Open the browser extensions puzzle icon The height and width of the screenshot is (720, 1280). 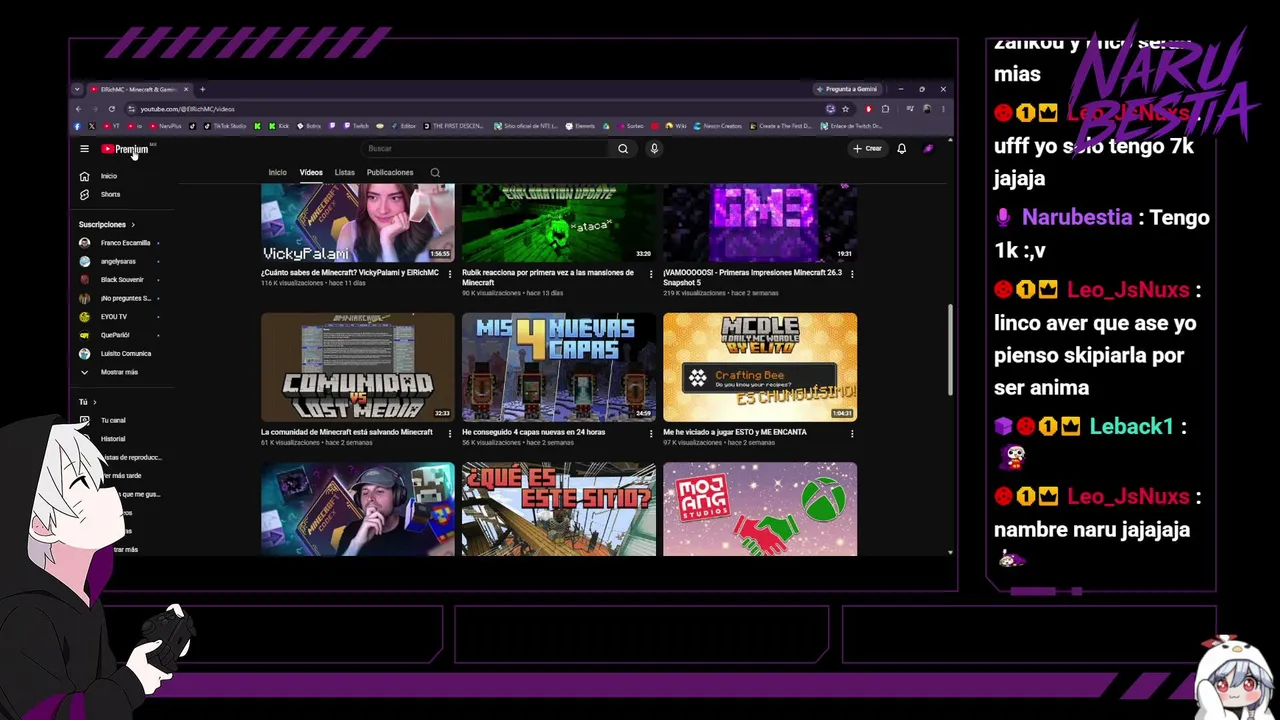885,109
